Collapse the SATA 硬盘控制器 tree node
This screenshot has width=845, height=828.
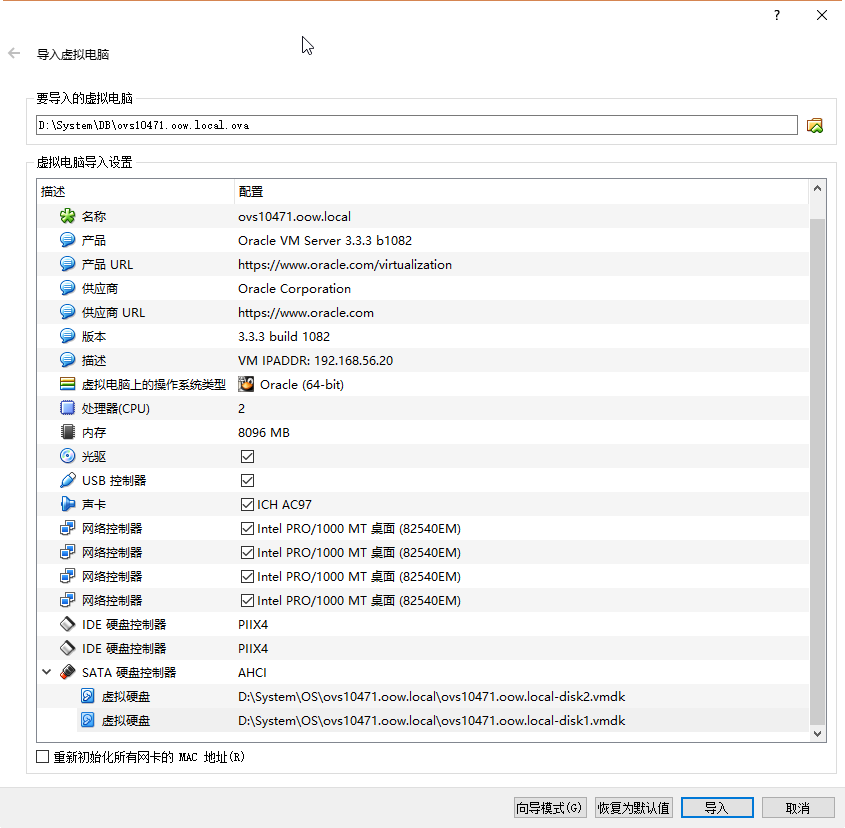[x=47, y=672]
